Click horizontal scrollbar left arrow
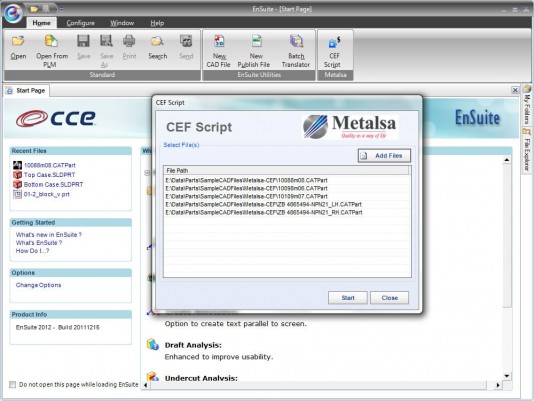Screen dimensions: 534x401 [146, 385]
